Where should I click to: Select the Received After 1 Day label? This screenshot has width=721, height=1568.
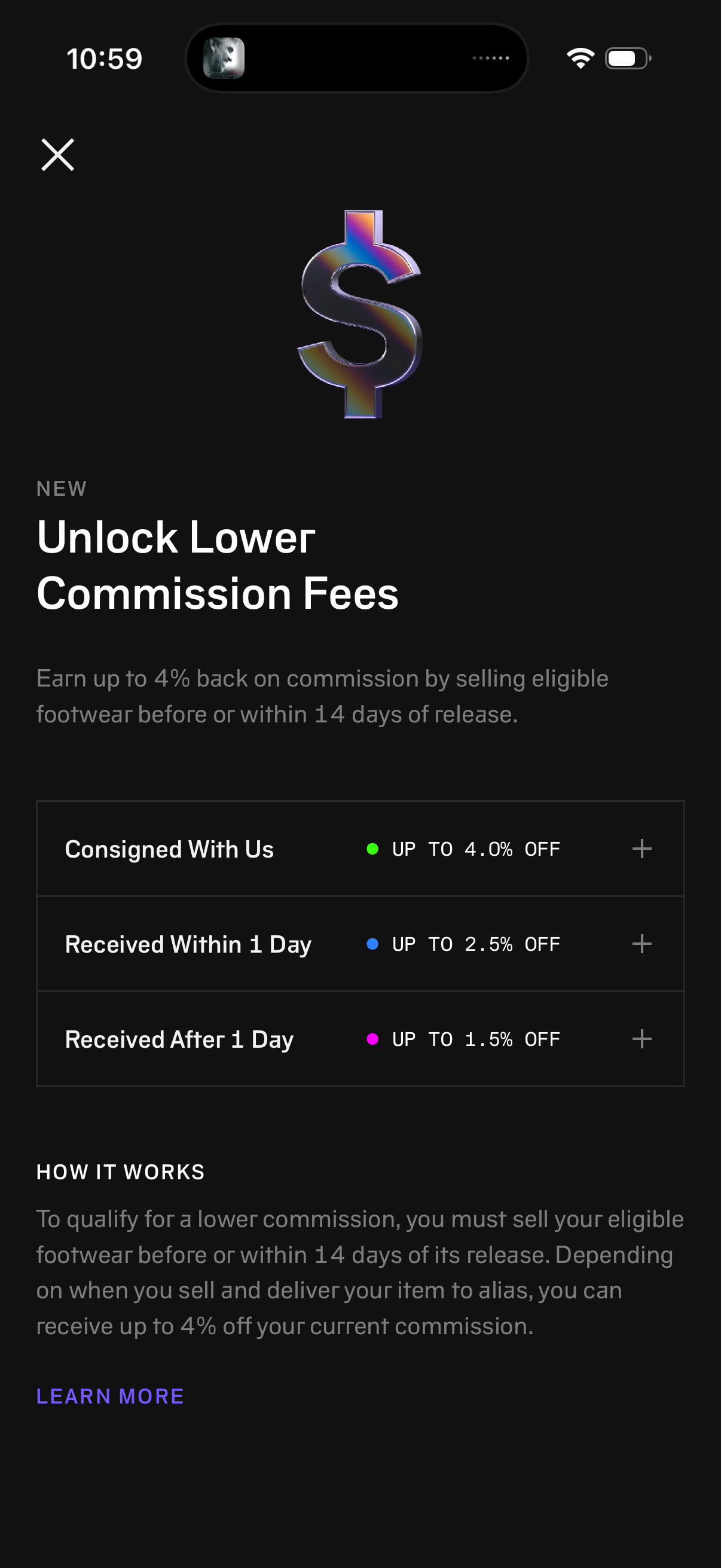[179, 1039]
